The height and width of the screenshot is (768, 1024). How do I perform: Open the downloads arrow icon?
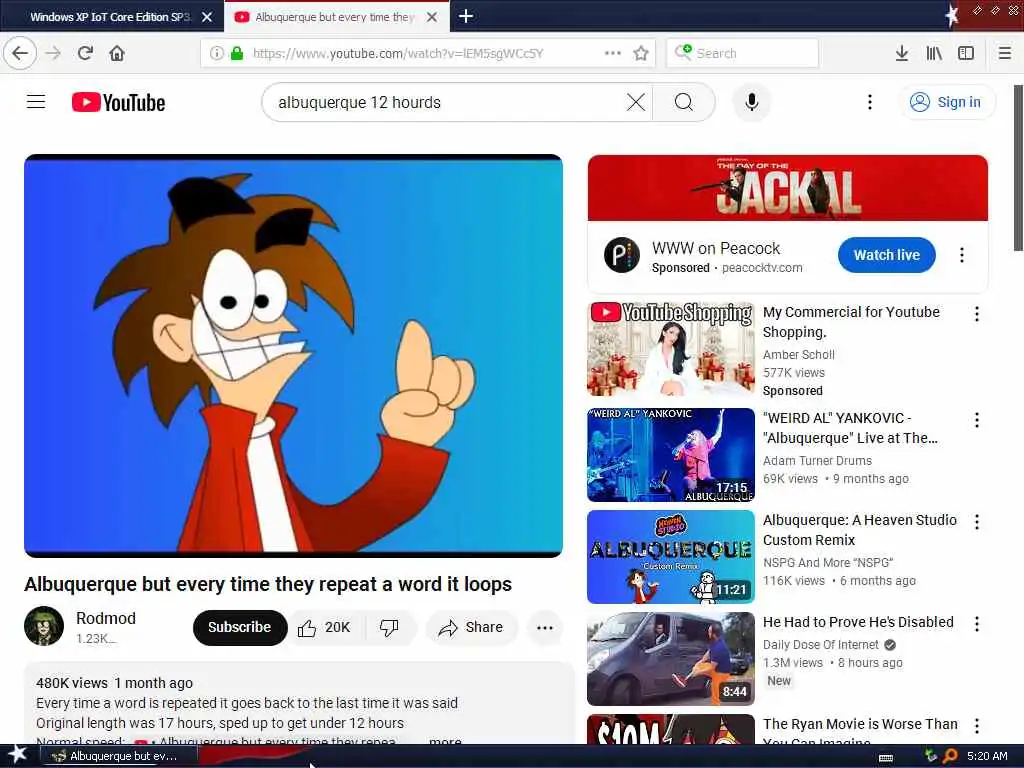[901, 53]
